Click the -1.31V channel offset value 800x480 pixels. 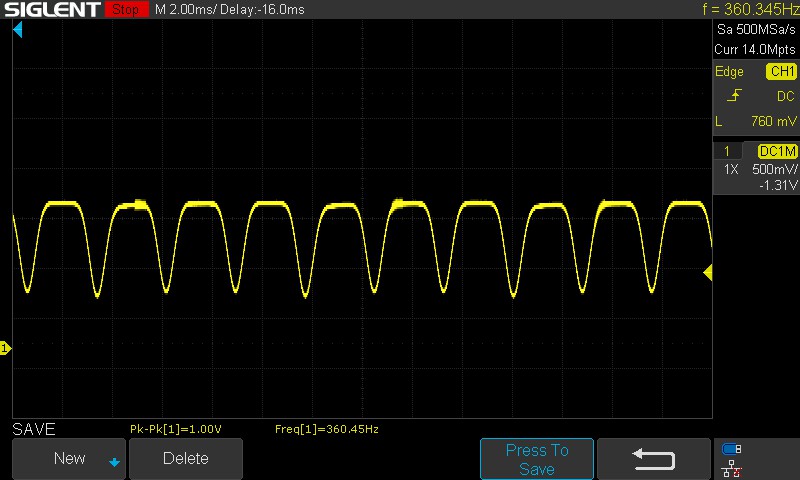778,186
